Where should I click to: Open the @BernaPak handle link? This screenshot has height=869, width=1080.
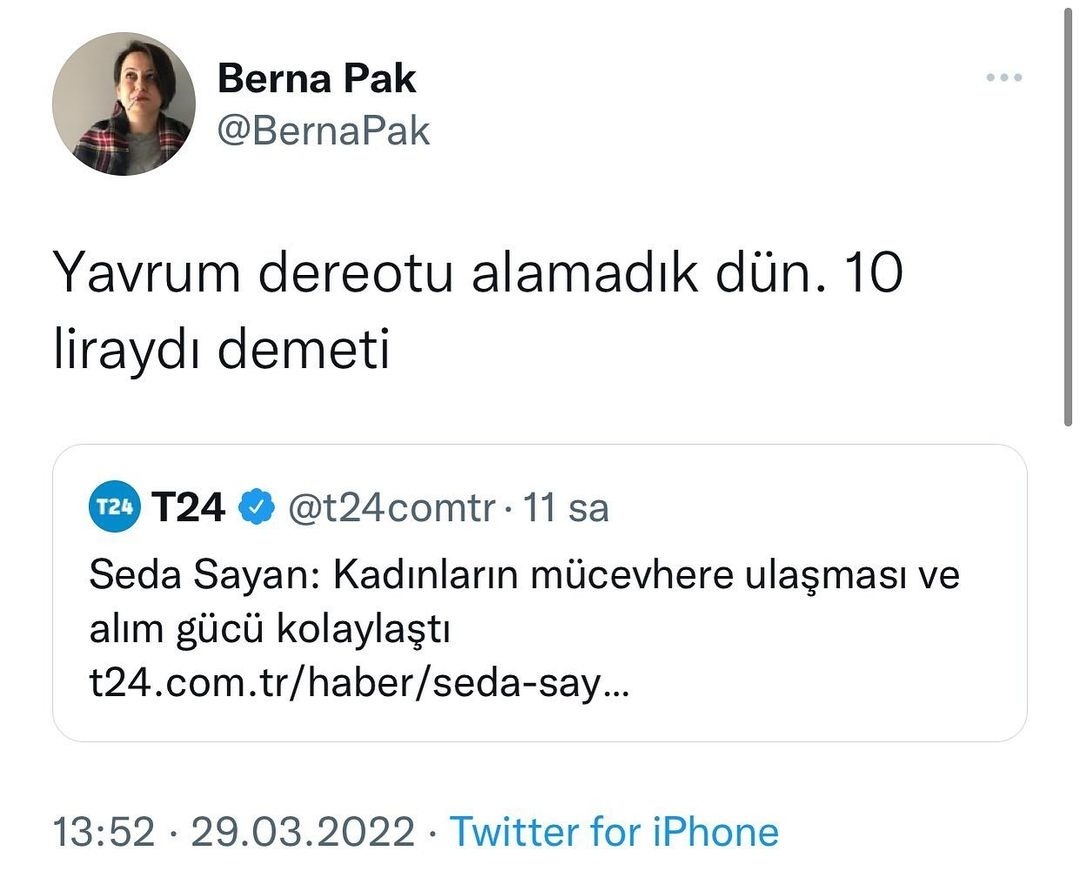coord(323,130)
